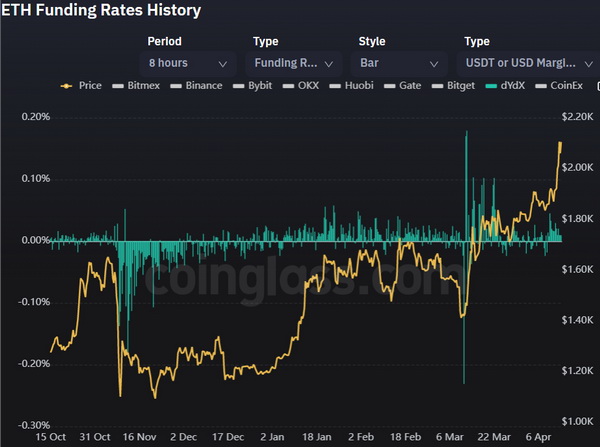Click the Bitmex legend label text
This screenshot has width=600, height=447.
click(x=144, y=86)
